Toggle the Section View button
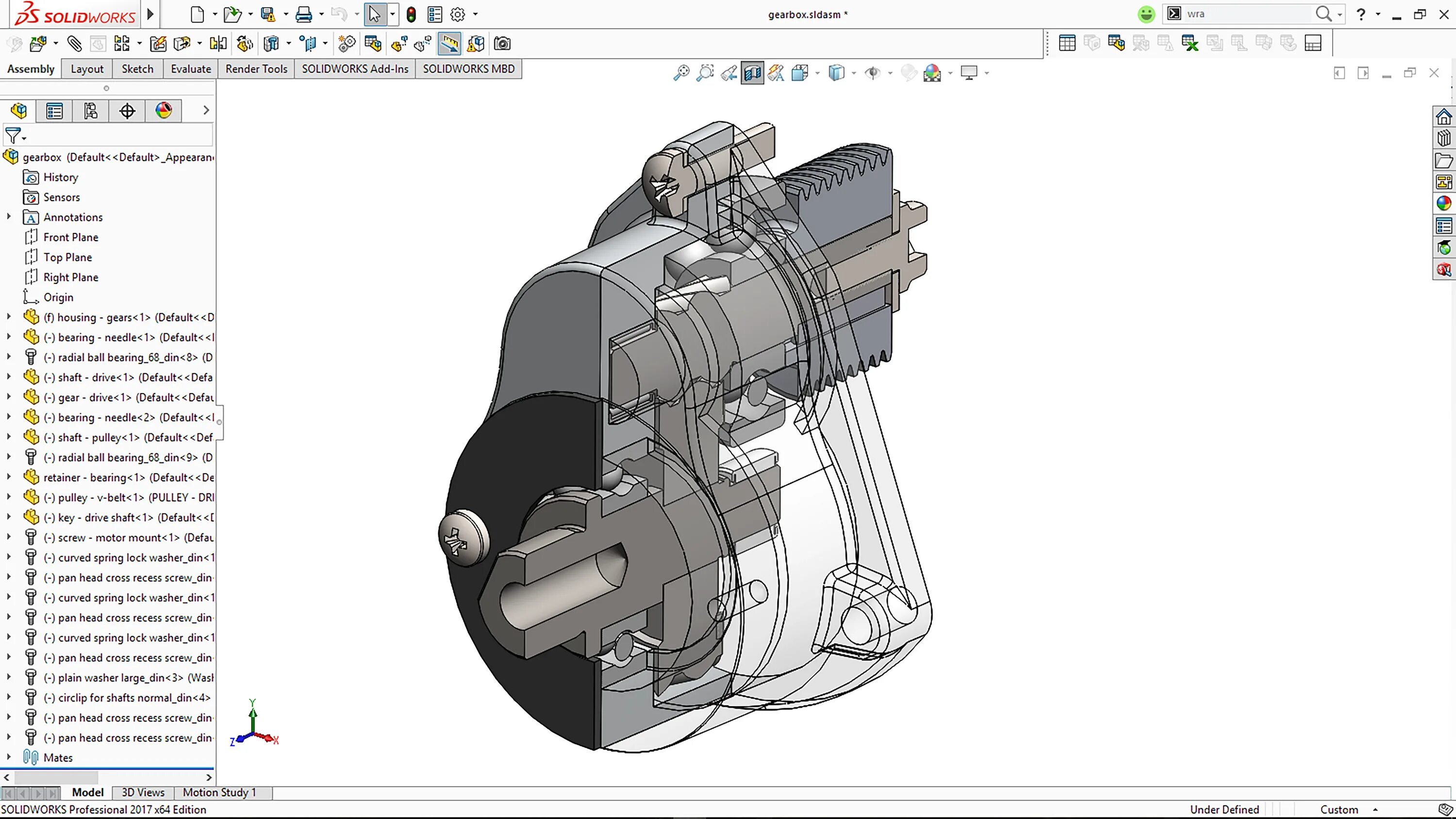The image size is (1456, 819). point(752,73)
